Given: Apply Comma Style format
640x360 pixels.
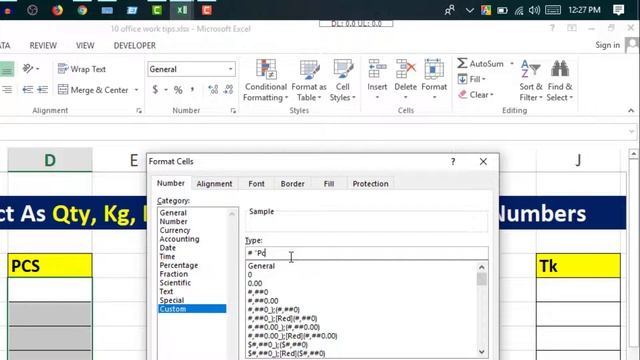Looking at the screenshot, I should (192, 89).
